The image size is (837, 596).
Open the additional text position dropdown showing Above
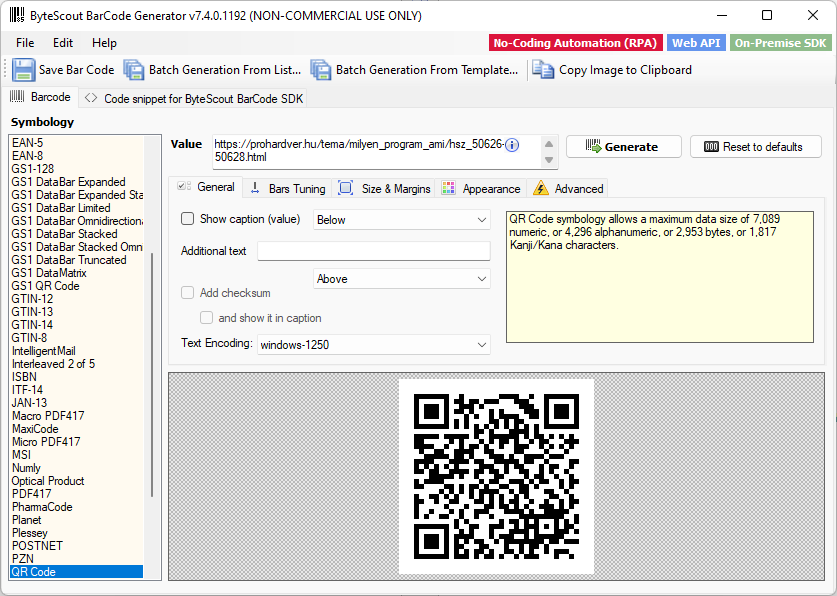(x=401, y=279)
